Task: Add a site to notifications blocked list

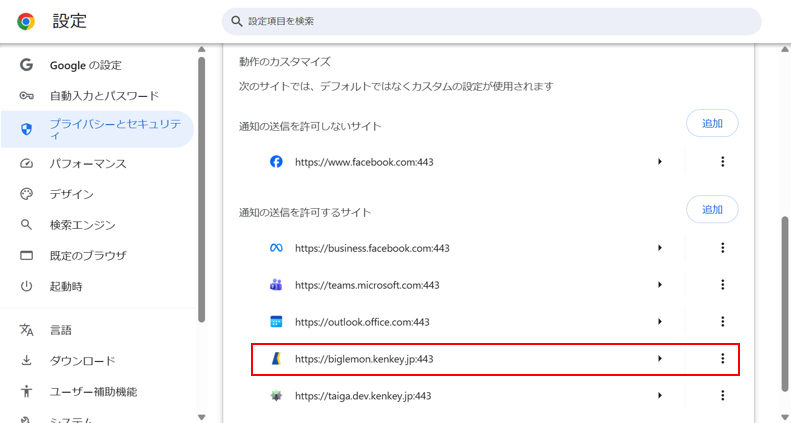Action: click(712, 124)
